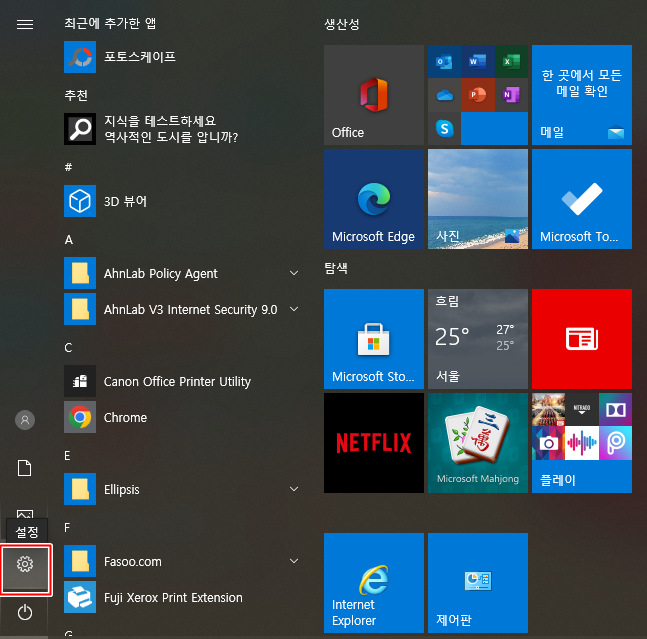Click the AhnLab Policy Agent folder
Screen dimensions: 647x639
coord(184,273)
